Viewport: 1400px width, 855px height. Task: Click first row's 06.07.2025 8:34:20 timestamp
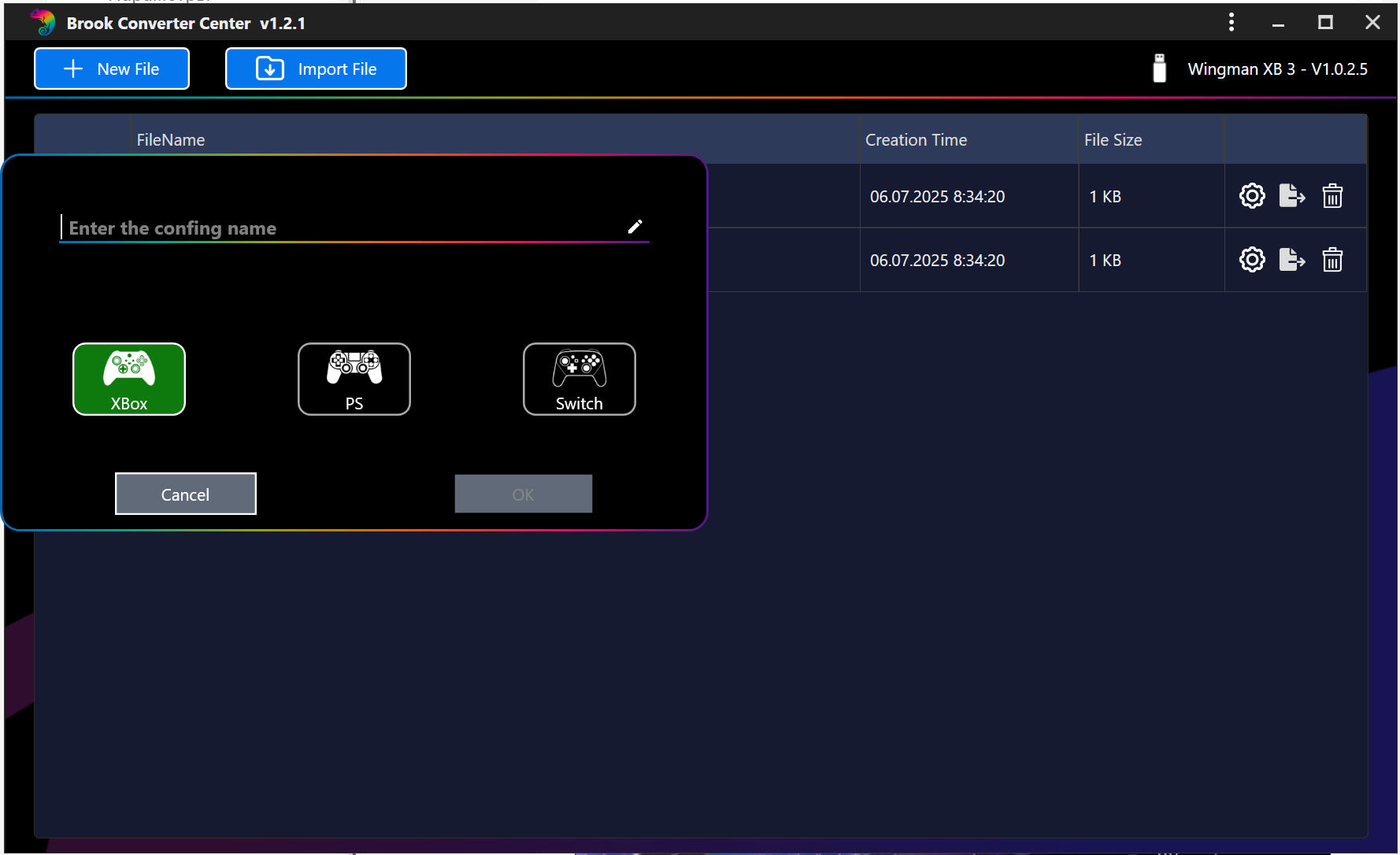(938, 196)
